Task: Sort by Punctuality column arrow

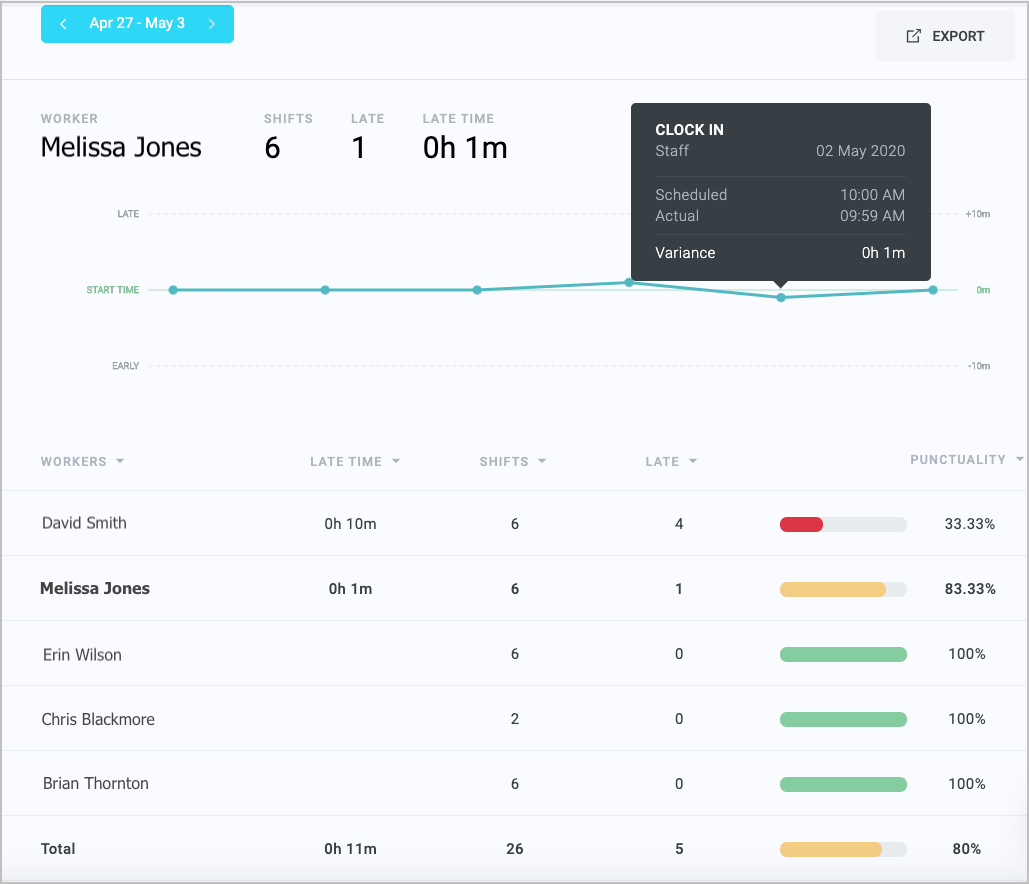Action: [1019, 460]
